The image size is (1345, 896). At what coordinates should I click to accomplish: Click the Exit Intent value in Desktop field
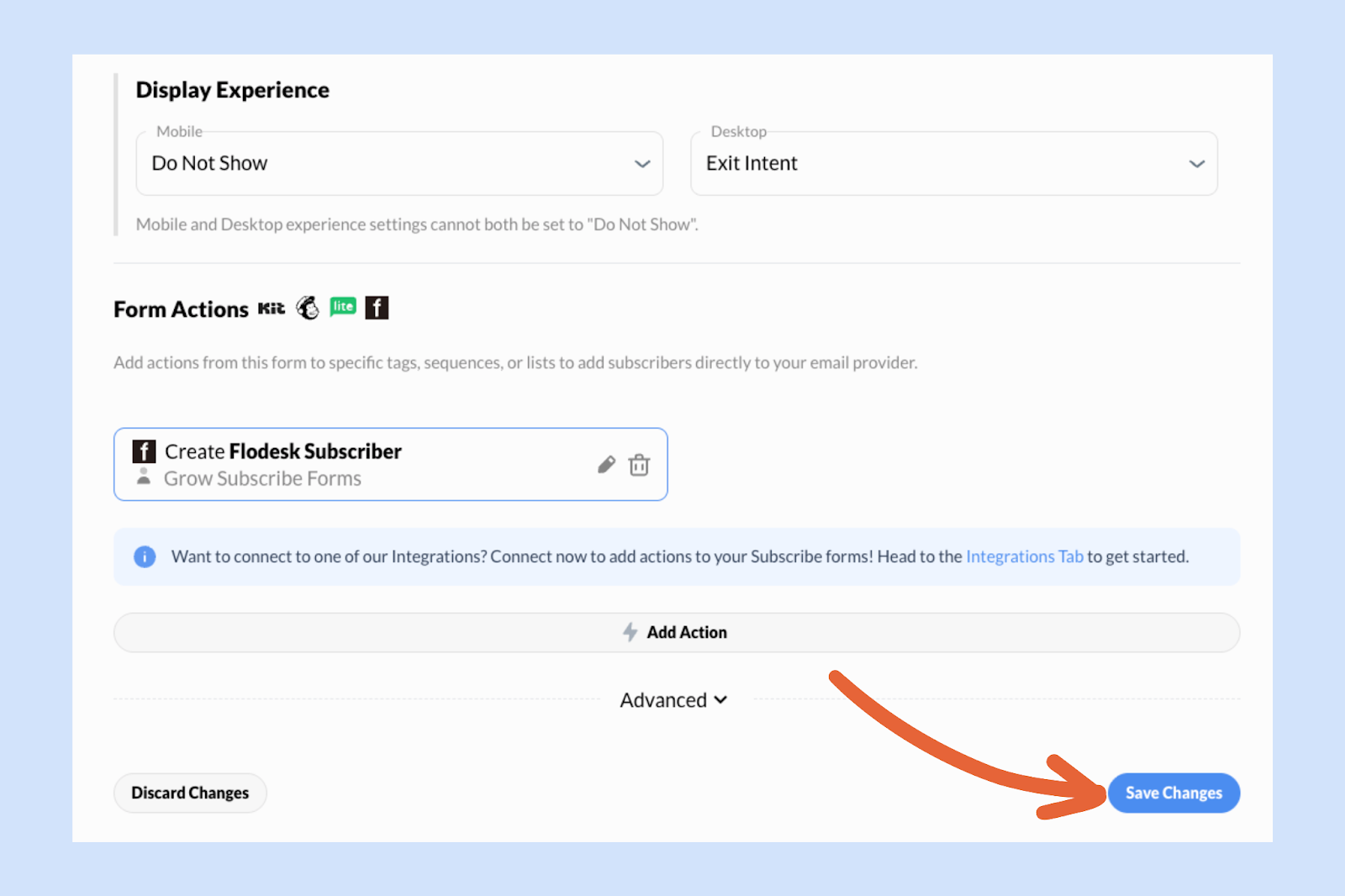(752, 164)
